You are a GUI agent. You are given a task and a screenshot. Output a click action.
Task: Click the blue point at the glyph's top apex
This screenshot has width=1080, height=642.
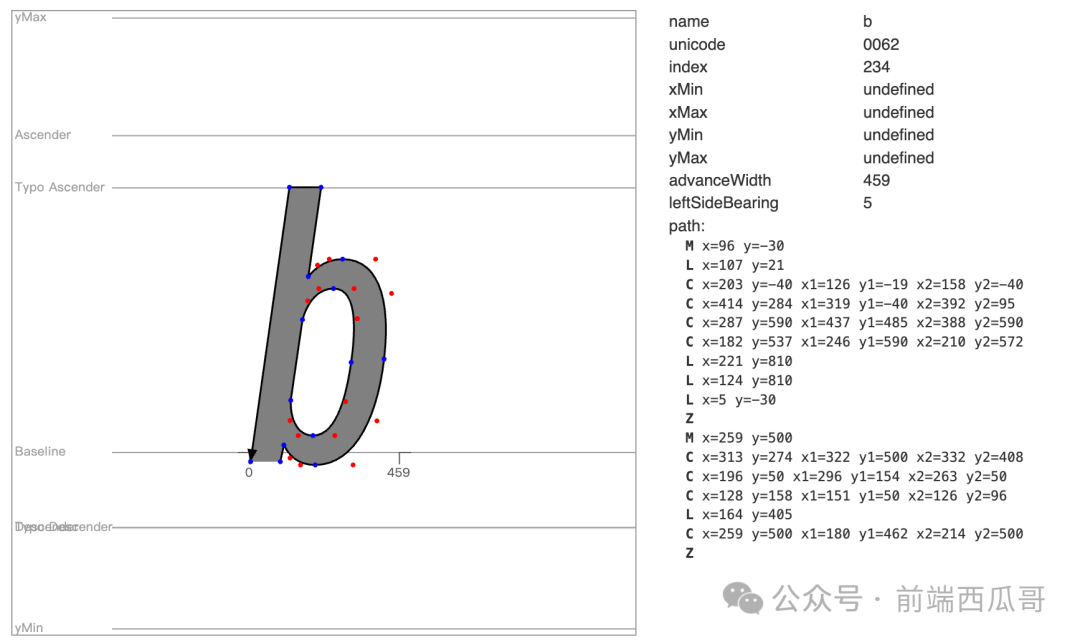(292, 188)
